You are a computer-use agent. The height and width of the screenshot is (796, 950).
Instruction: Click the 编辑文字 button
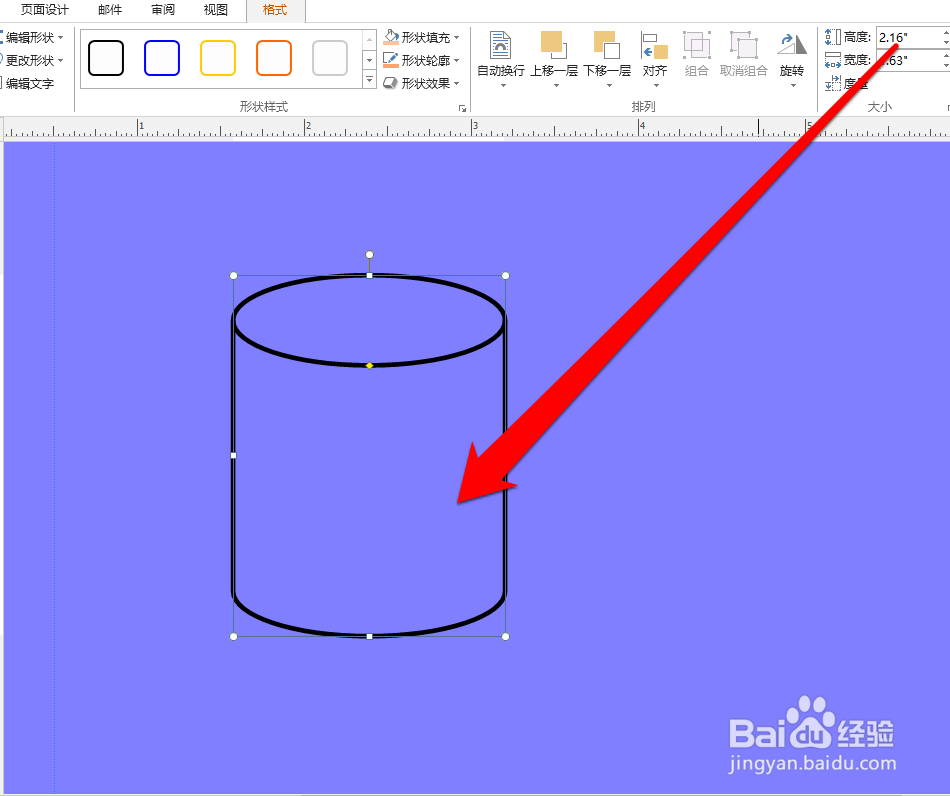28,83
